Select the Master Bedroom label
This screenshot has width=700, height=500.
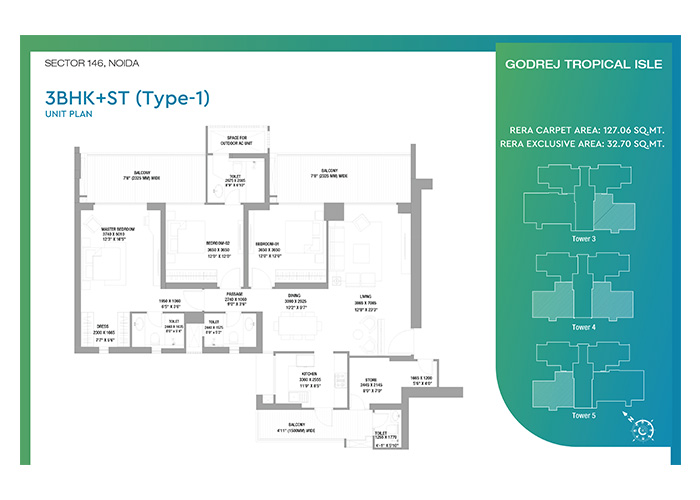pos(118,229)
